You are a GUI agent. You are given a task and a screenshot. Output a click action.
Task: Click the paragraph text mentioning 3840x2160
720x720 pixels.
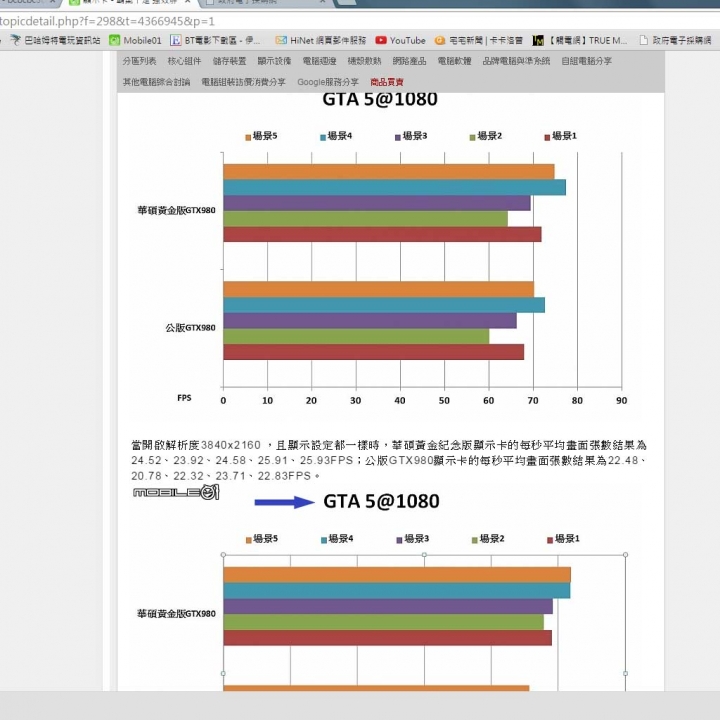389,460
